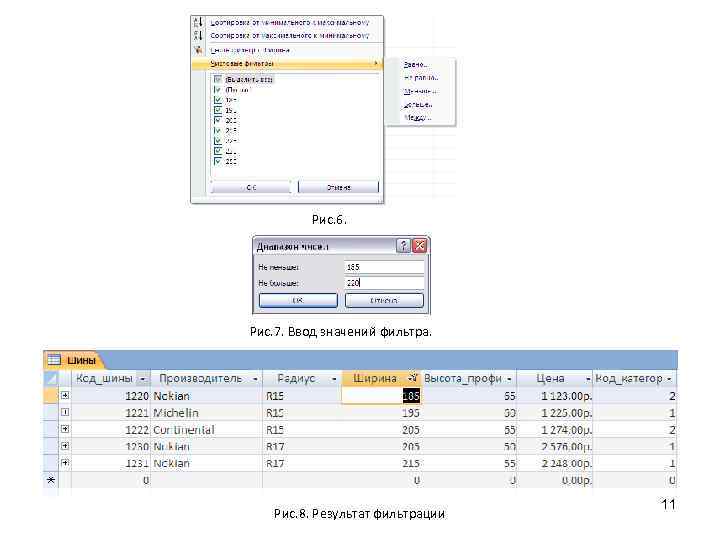Image resolution: width=720 pixels, height=540 pixels.
Task: Toggle the last checkbox in filter list
Action: click(x=218, y=161)
